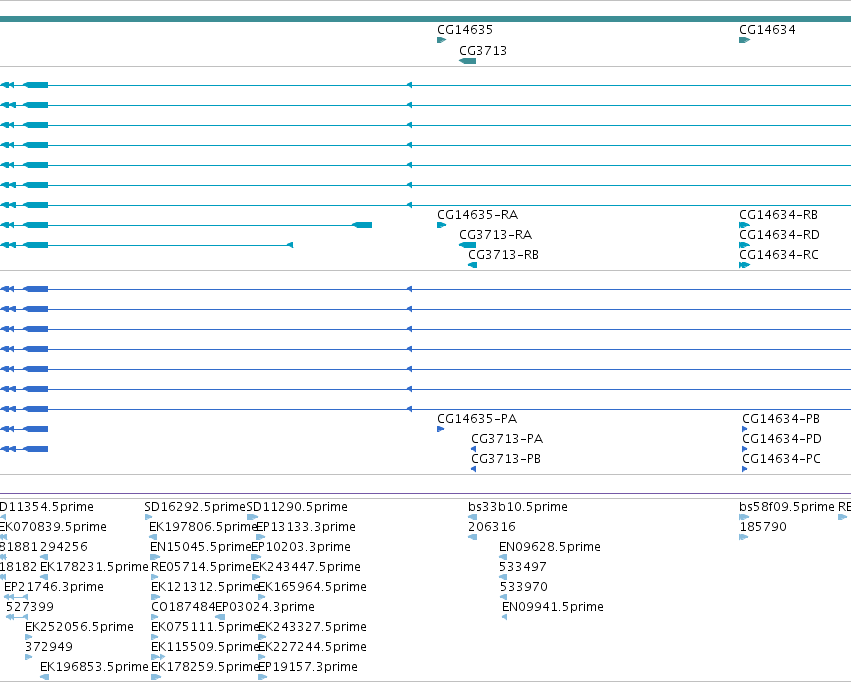The height and width of the screenshot is (682, 851).
Task: Choose the CG14634-PB protein feature
Action: [745, 429]
